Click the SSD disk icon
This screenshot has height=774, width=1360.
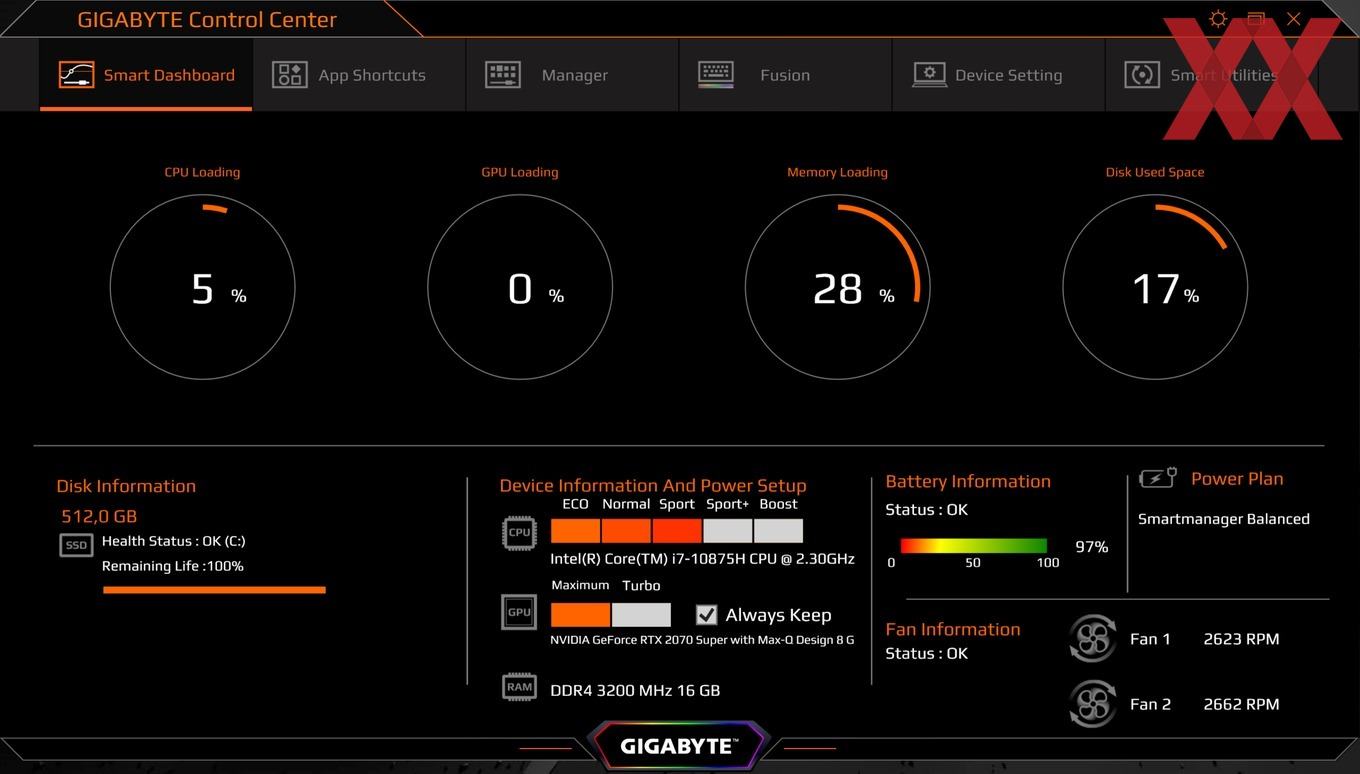pos(77,545)
